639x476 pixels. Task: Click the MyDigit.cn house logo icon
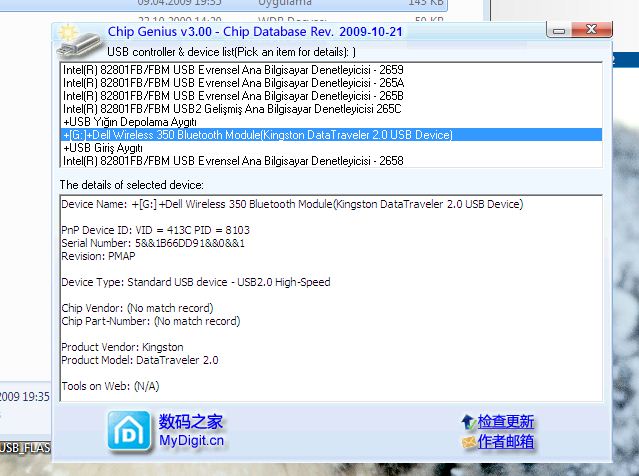(129, 431)
